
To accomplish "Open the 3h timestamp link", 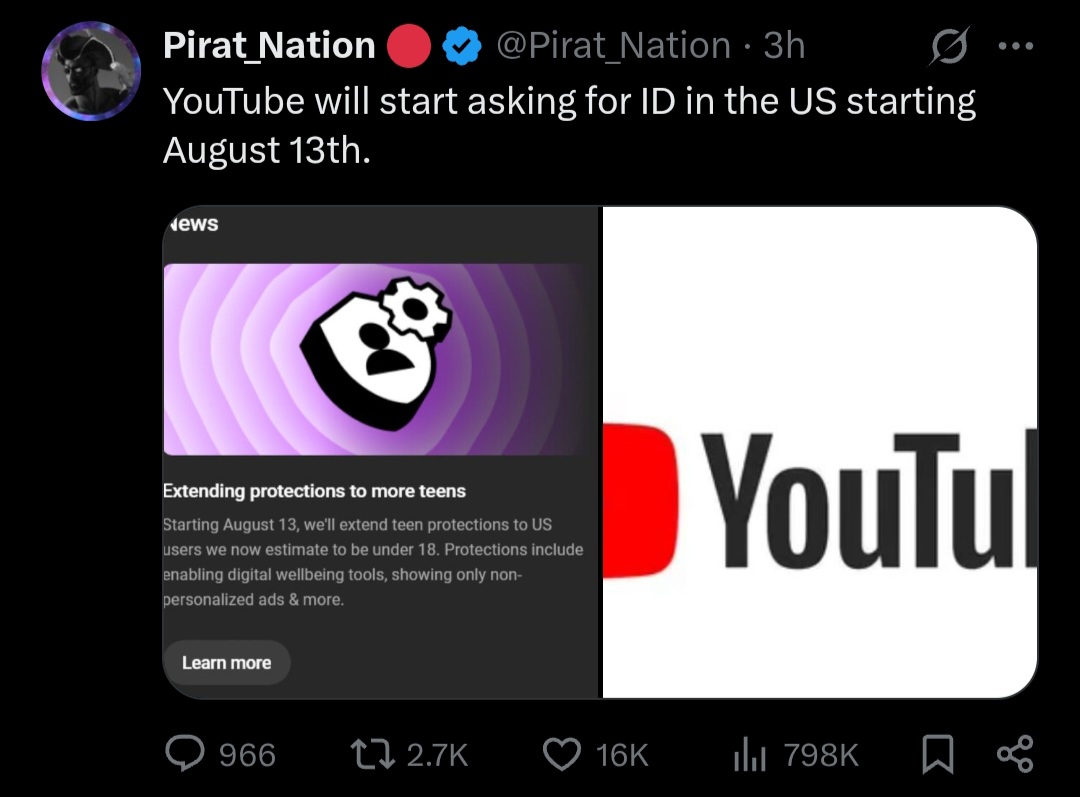I will tap(784, 45).
